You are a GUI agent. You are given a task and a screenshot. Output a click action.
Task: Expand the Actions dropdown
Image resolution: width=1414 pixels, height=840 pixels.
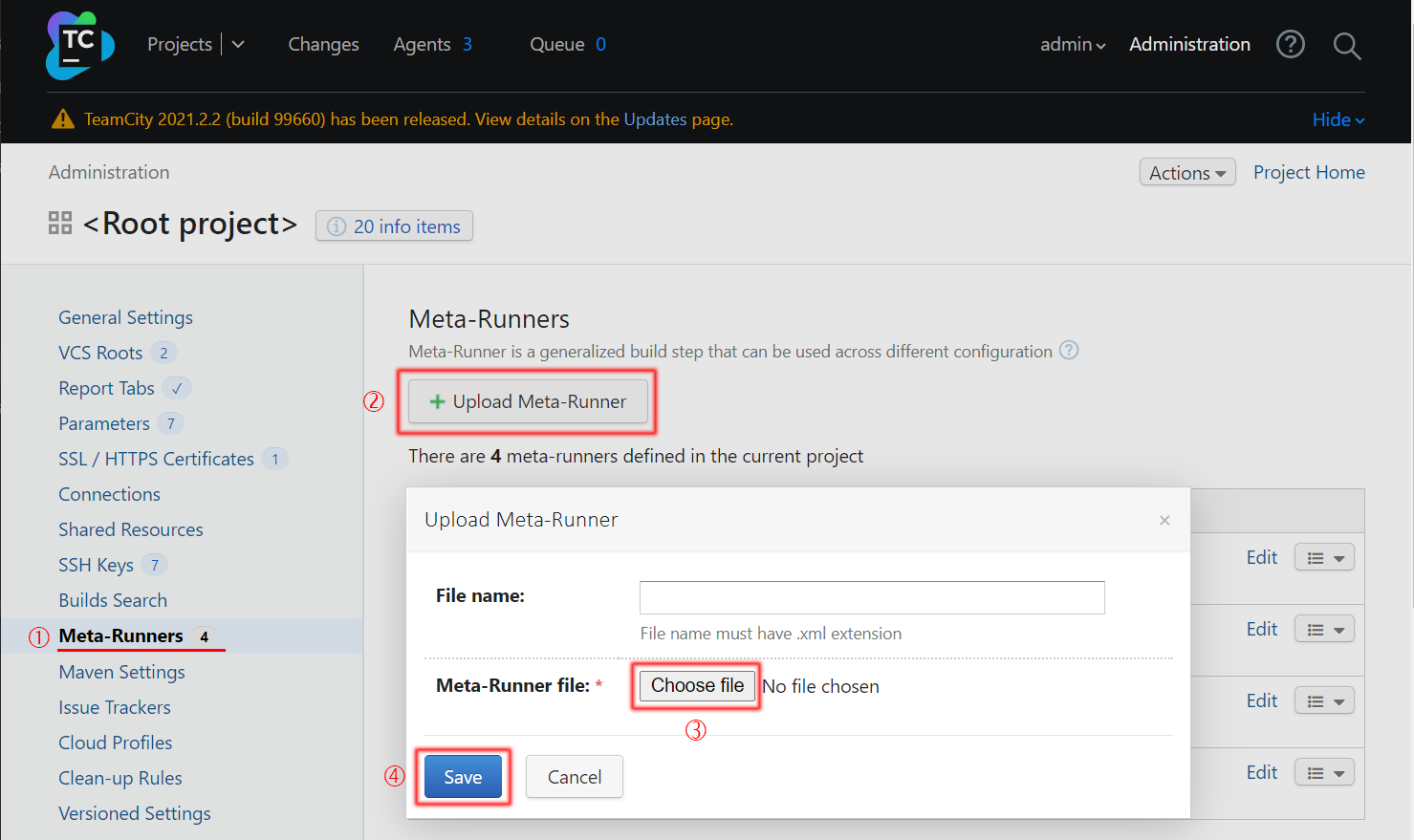click(x=1186, y=173)
